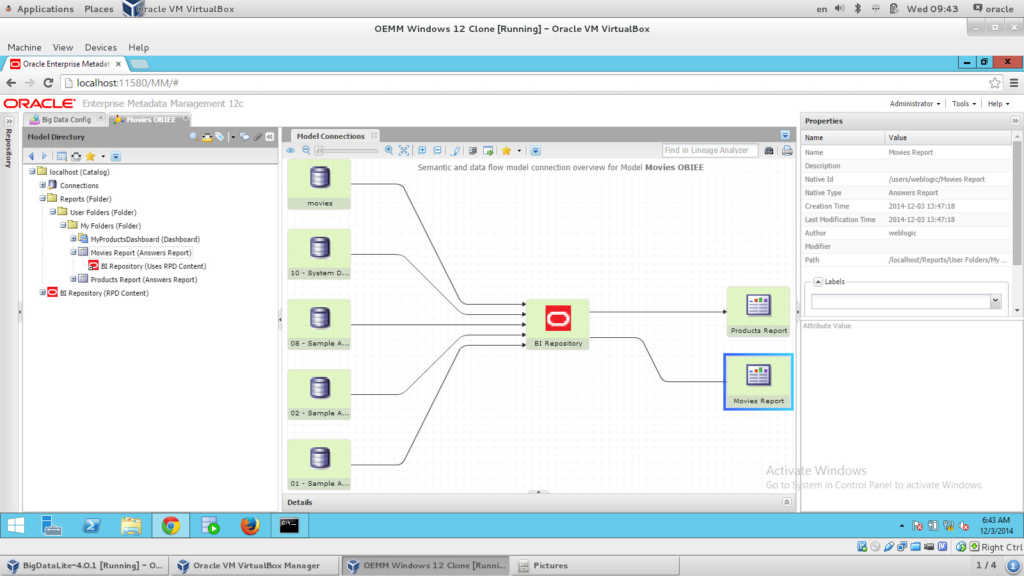Open the Help dropdown in Oracle header
1024x576 pixels.
click(999, 104)
